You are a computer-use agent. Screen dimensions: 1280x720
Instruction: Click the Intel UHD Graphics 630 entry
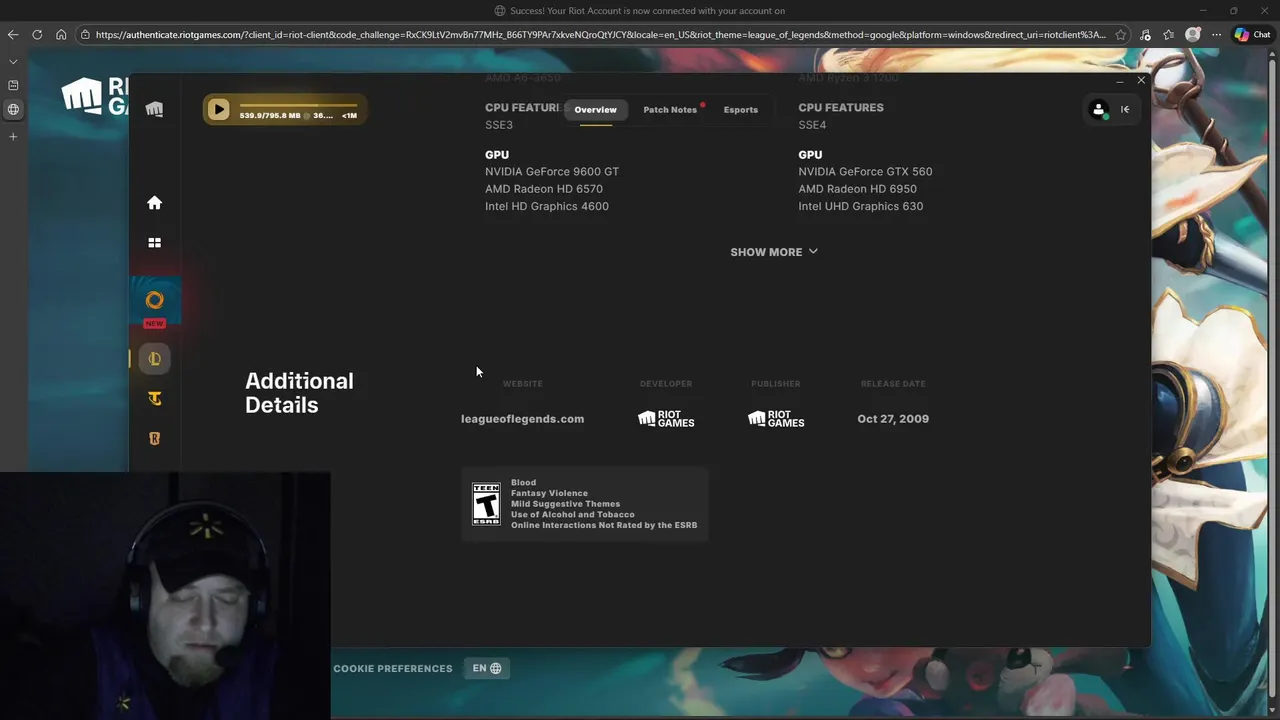pos(861,207)
